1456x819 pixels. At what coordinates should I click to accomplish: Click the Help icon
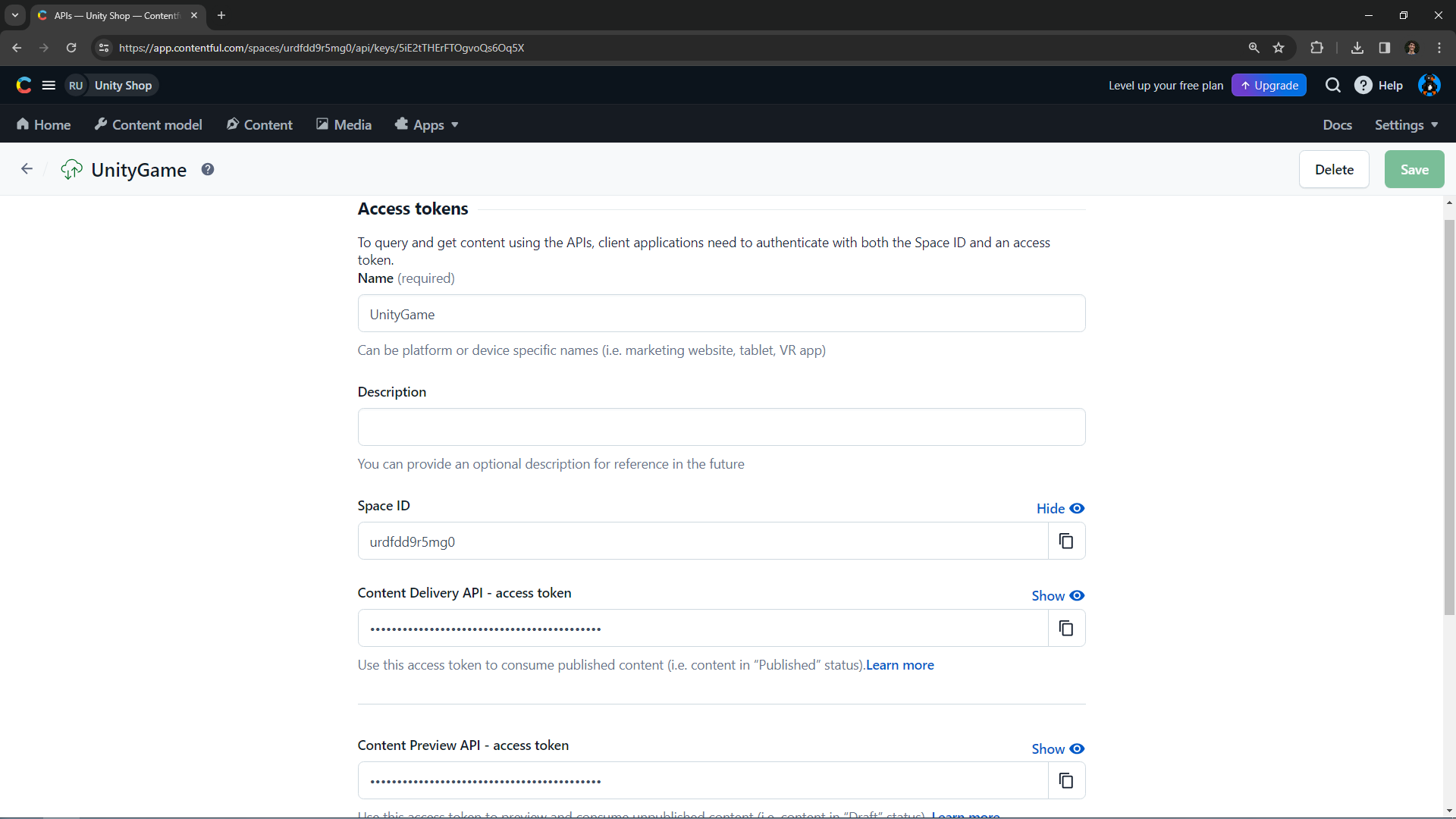click(x=1364, y=85)
